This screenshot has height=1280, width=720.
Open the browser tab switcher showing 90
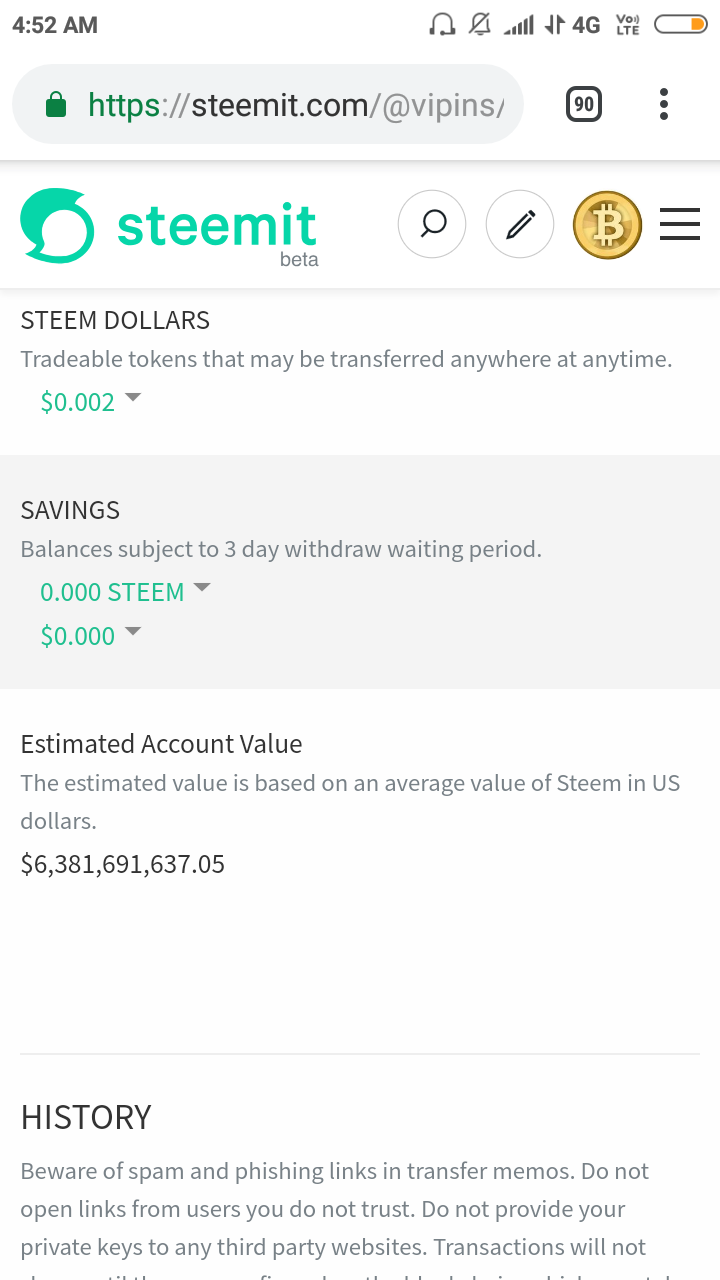click(x=584, y=104)
